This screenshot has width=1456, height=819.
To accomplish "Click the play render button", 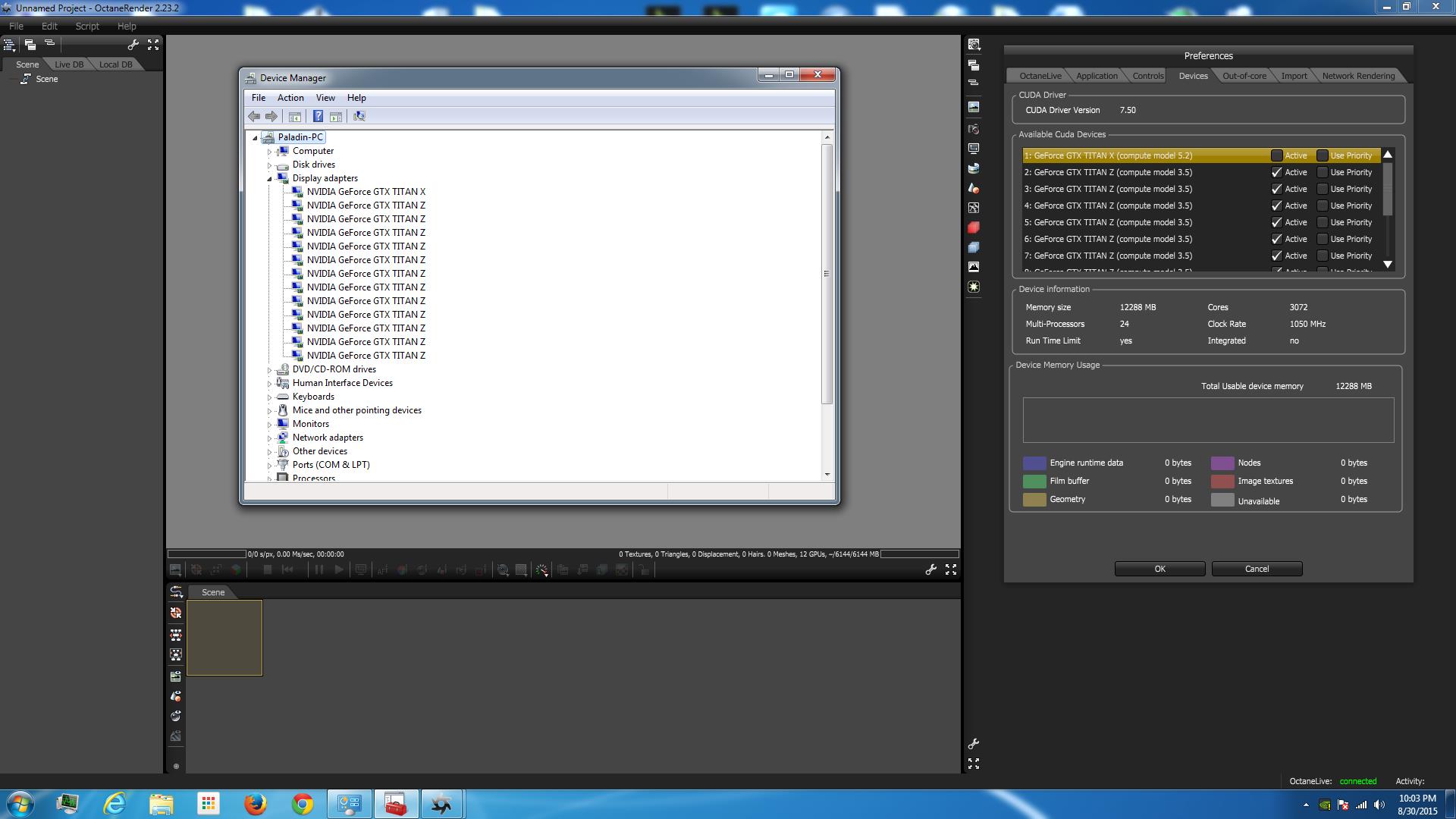I will (339, 570).
